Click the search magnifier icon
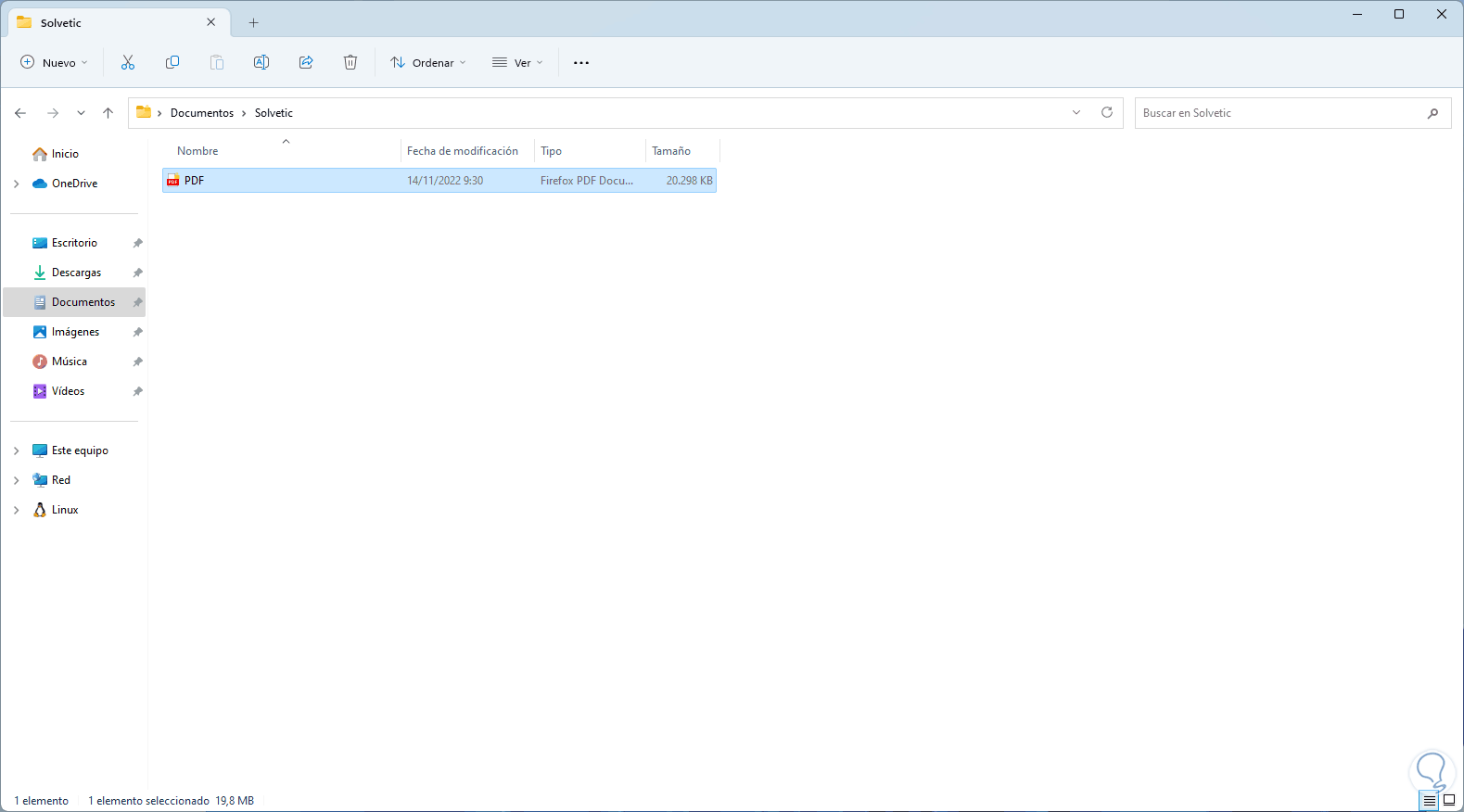This screenshot has width=1464, height=812. (1432, 113)
